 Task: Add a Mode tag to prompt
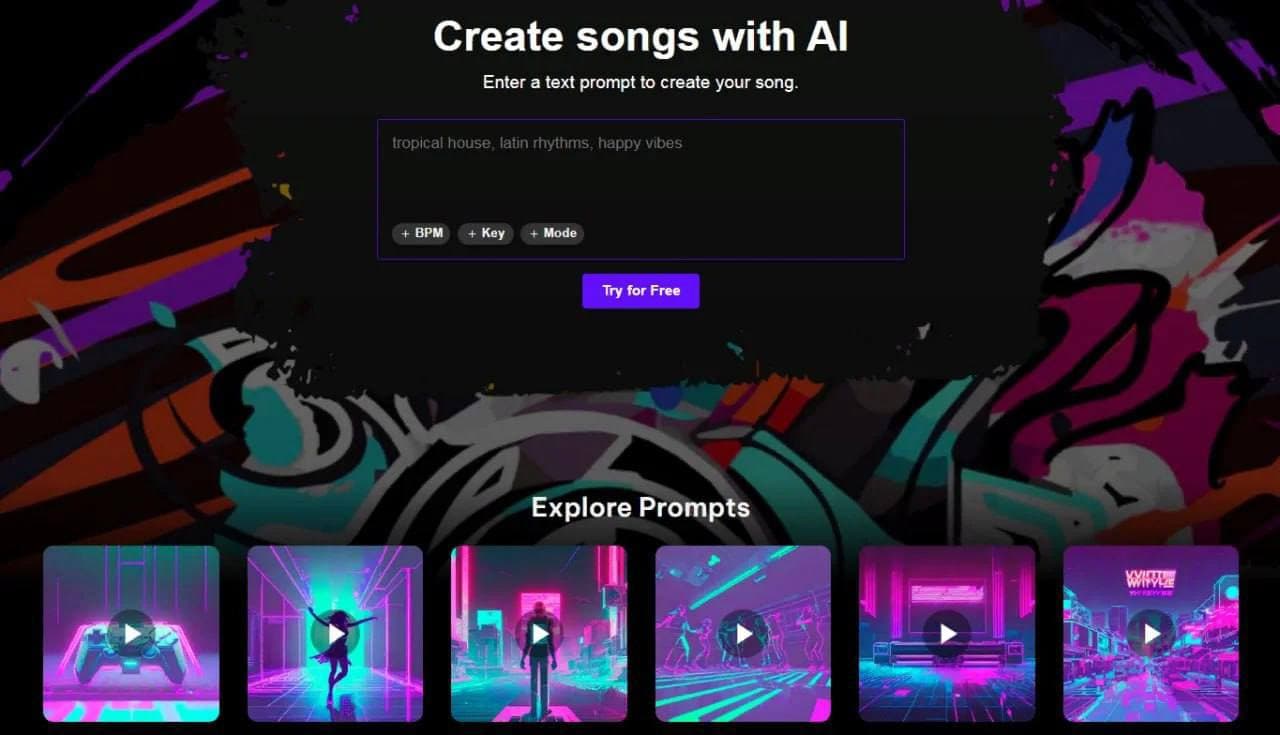552,233
